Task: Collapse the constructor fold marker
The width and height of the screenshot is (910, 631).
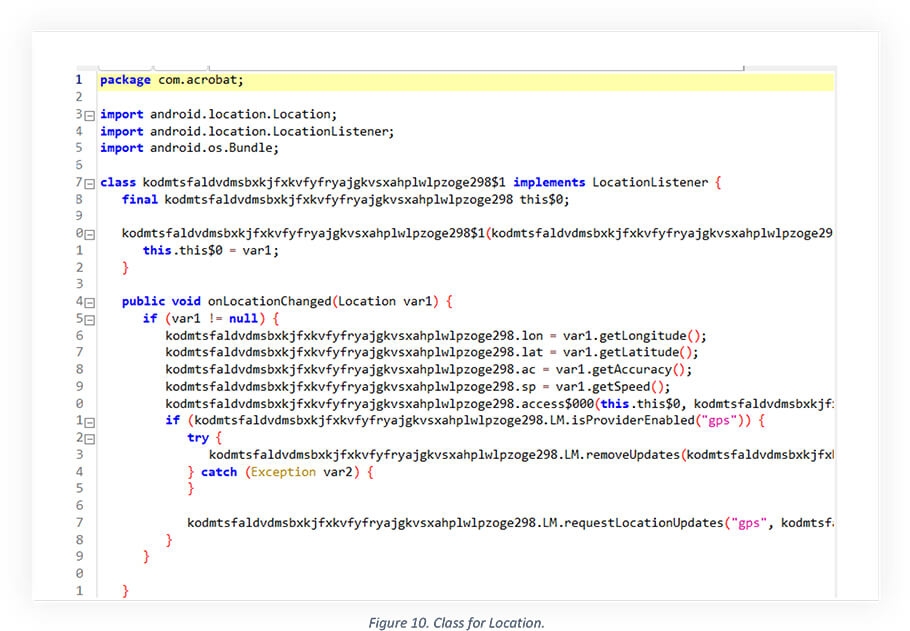Action: (x=89, y=235)
